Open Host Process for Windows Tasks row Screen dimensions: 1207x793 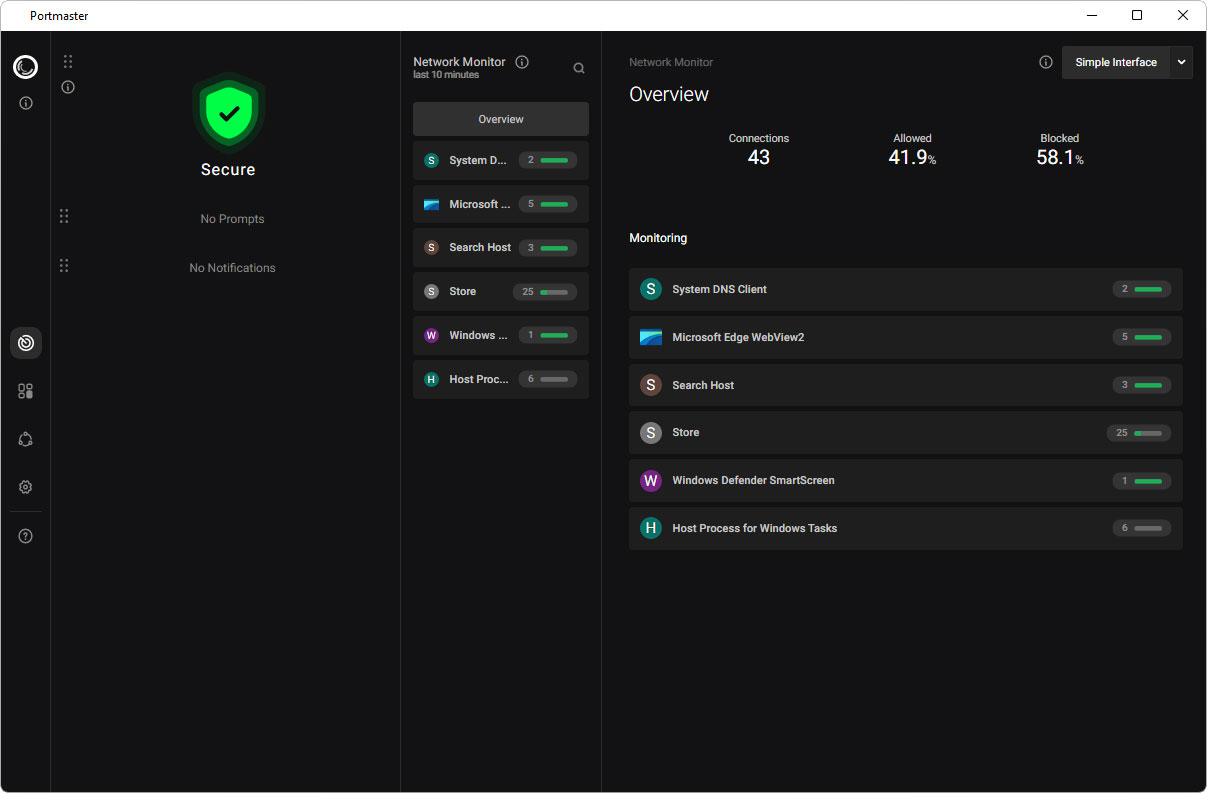(x=906, y=528)
